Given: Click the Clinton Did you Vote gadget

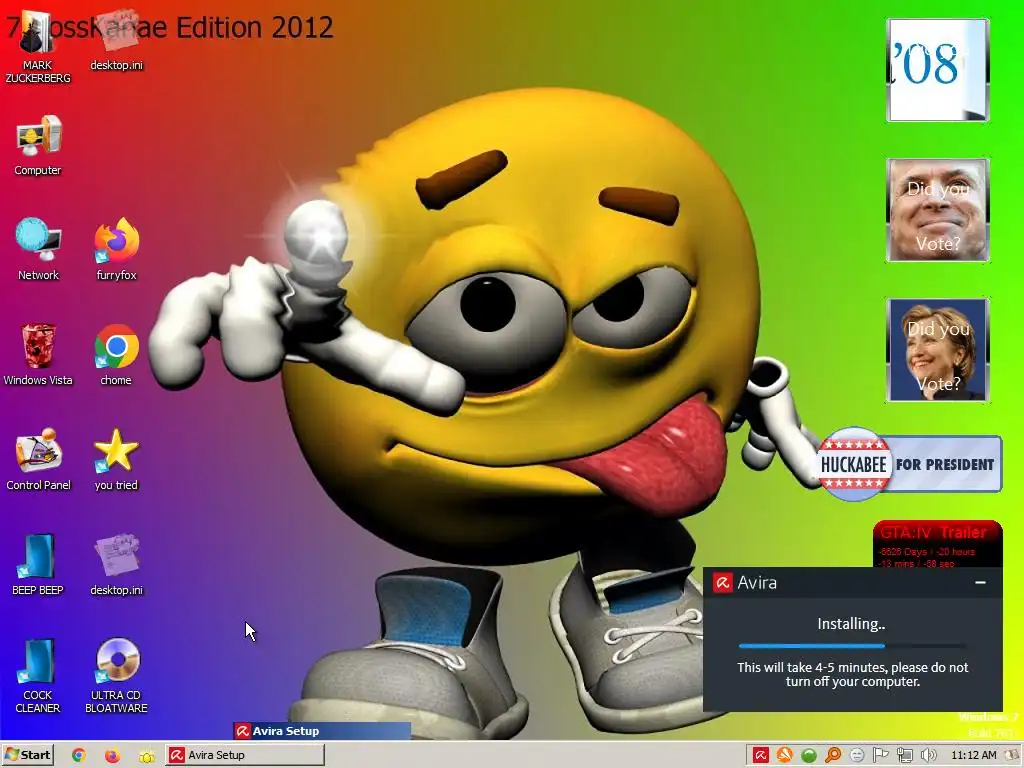Looking at the screenshot, I should pyautogui.click(x=938, y=349).
